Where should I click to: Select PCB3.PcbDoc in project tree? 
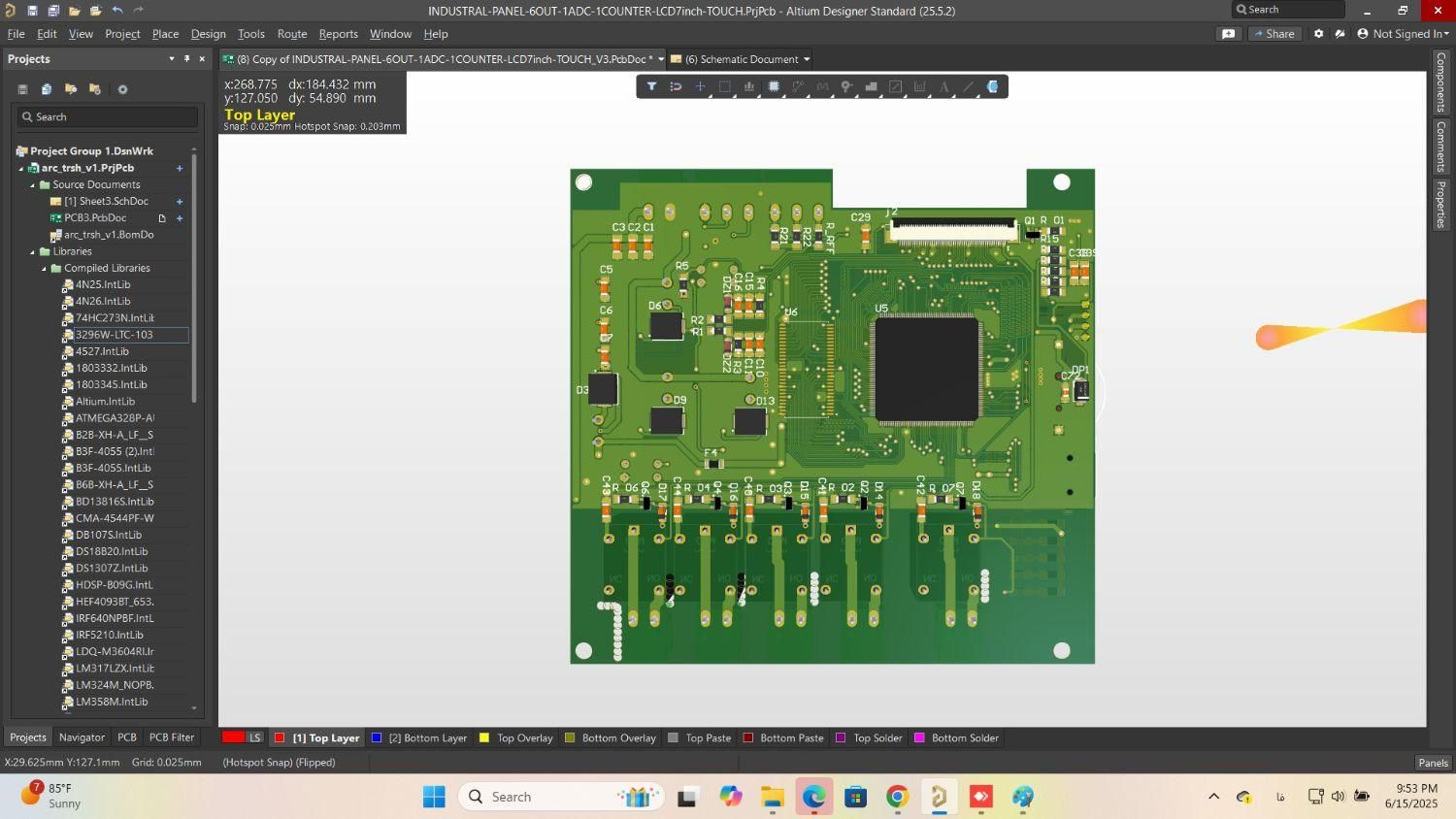click(x=95, y=217)
